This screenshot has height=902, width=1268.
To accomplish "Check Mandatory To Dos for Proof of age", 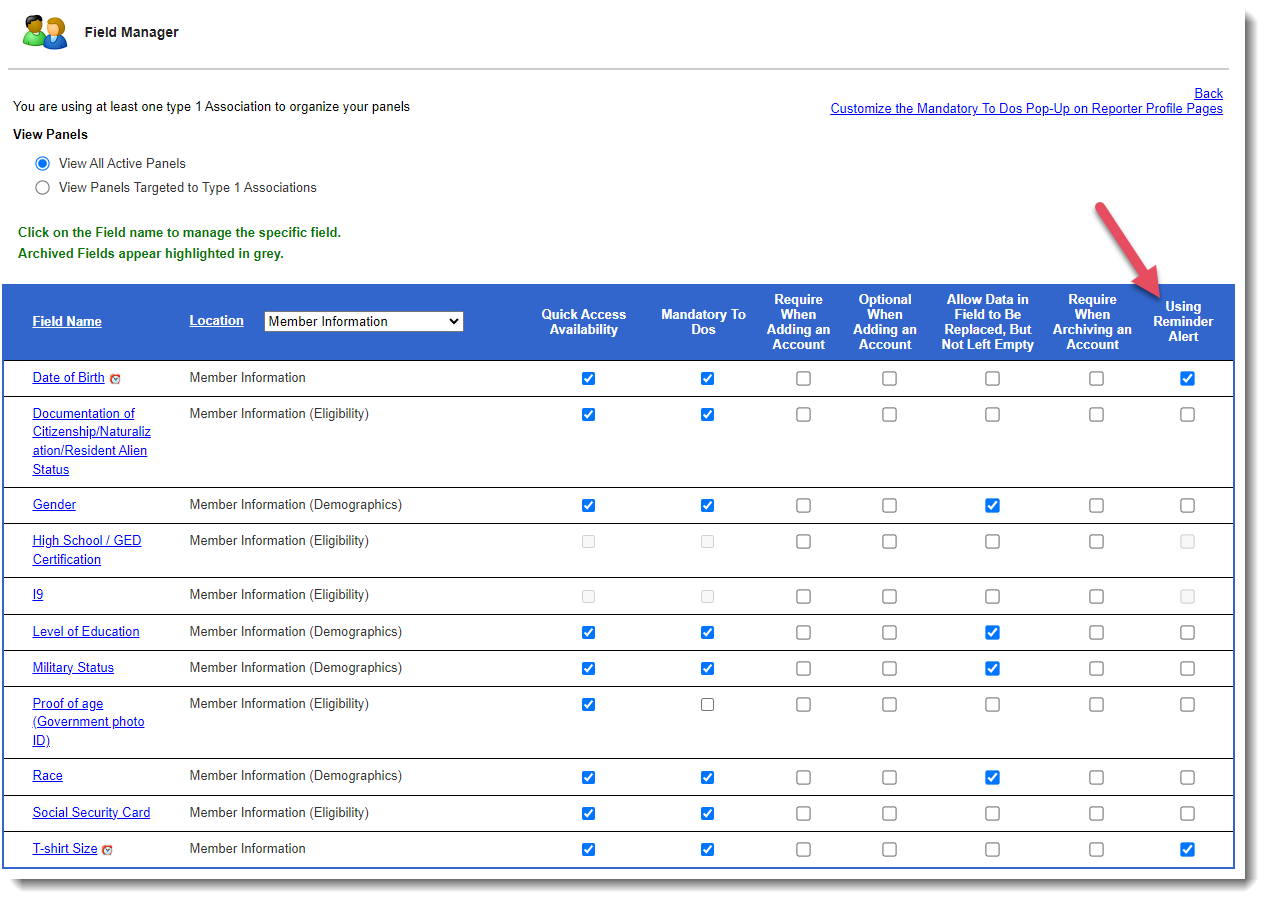I will click(707, 705).
